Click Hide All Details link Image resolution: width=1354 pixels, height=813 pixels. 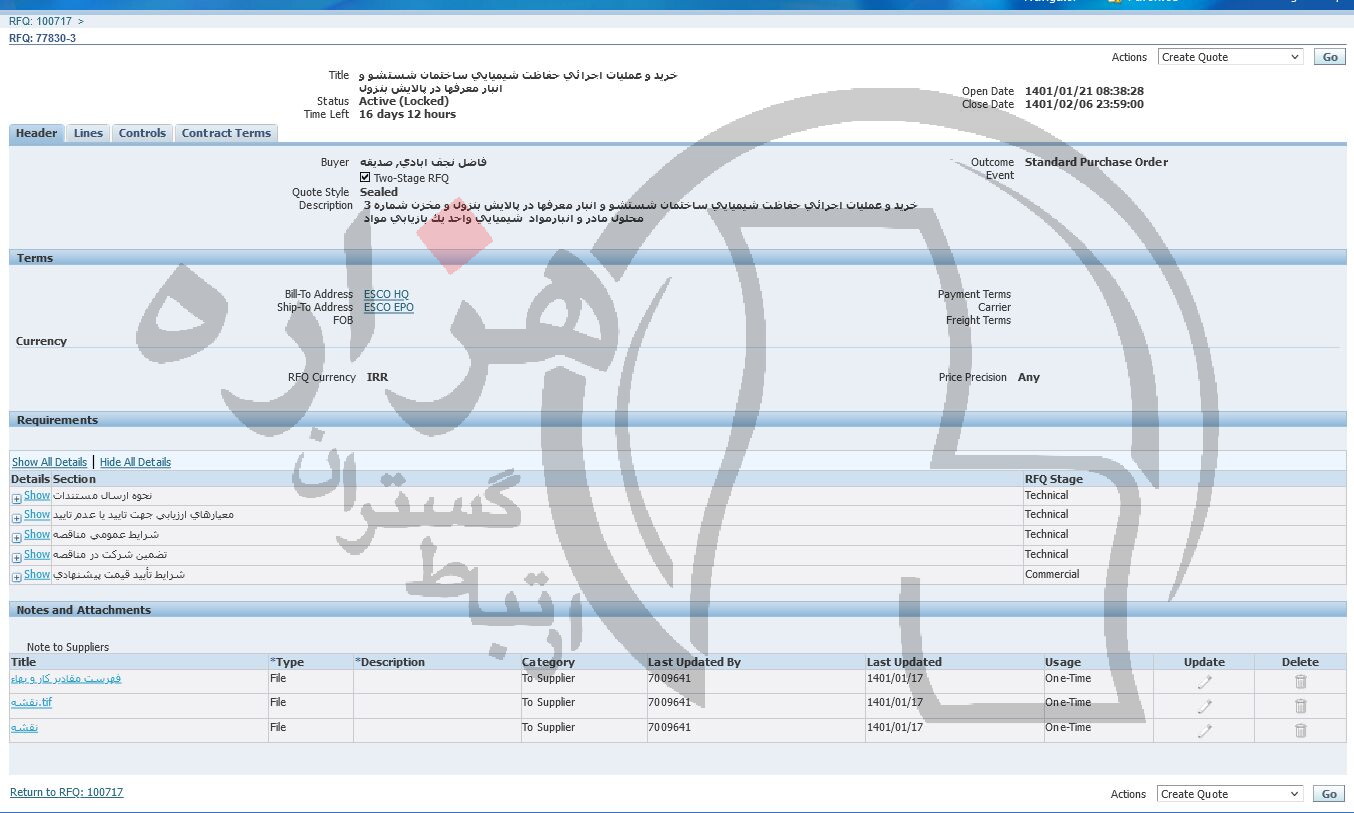point(135,462)
